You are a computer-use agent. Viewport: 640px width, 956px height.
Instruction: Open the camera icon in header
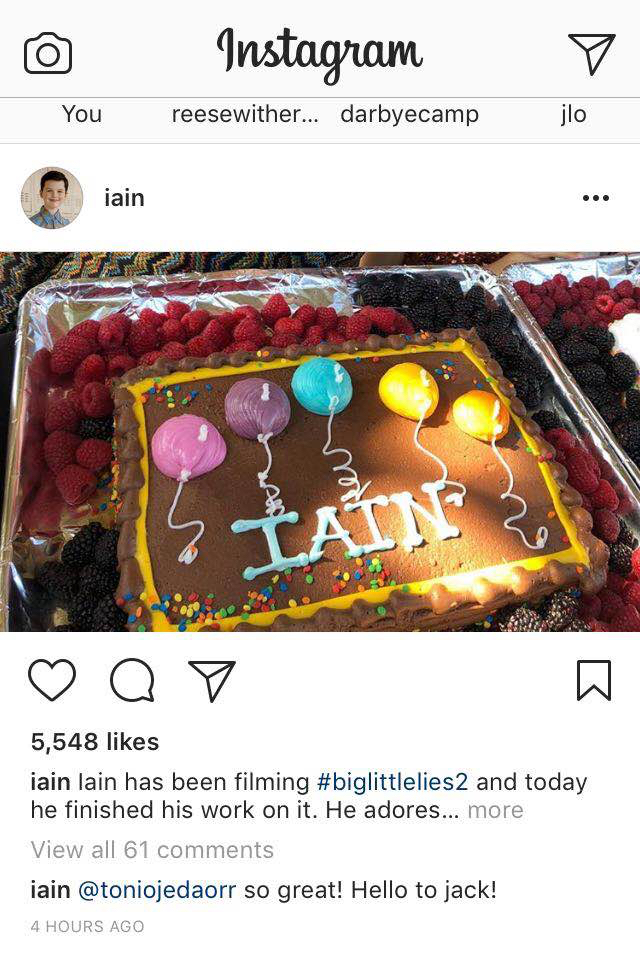pos(48,54)
